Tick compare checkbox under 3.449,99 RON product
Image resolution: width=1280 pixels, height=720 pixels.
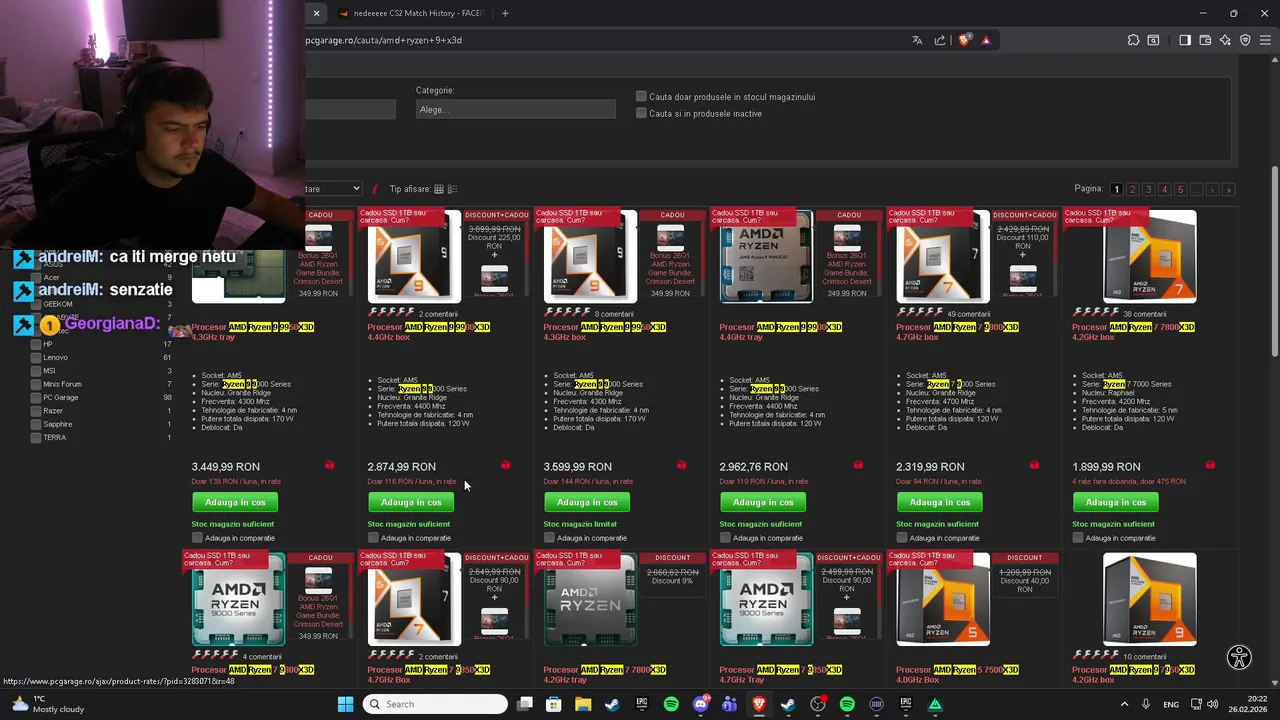click(197, 538)
